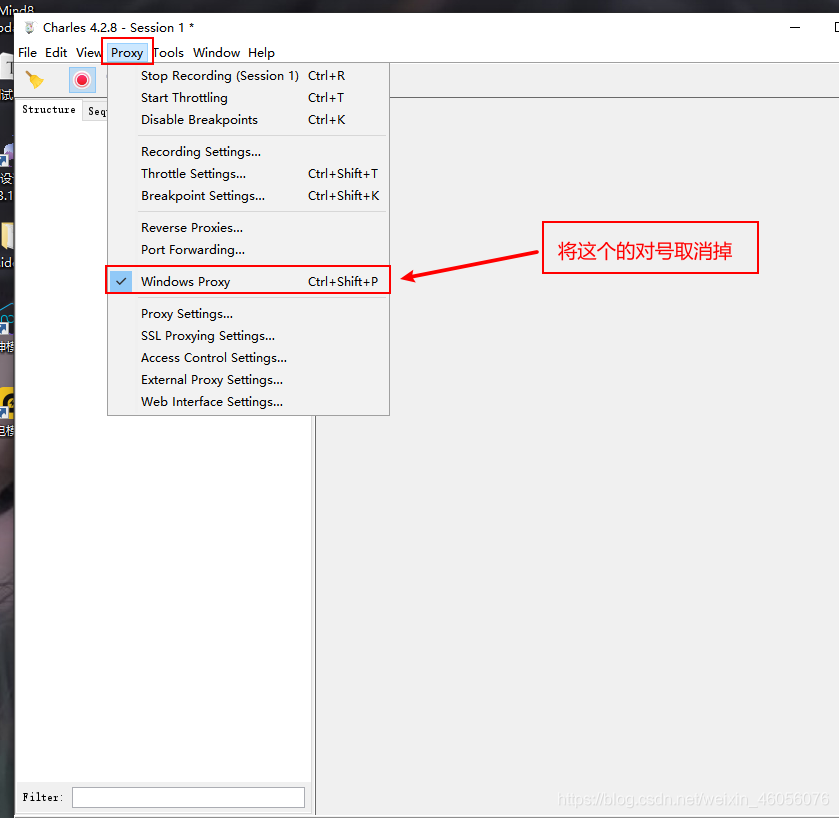The width and height of the screenshot is (839, 818).
Task: Open the Window menu
Action: [216, 52]
